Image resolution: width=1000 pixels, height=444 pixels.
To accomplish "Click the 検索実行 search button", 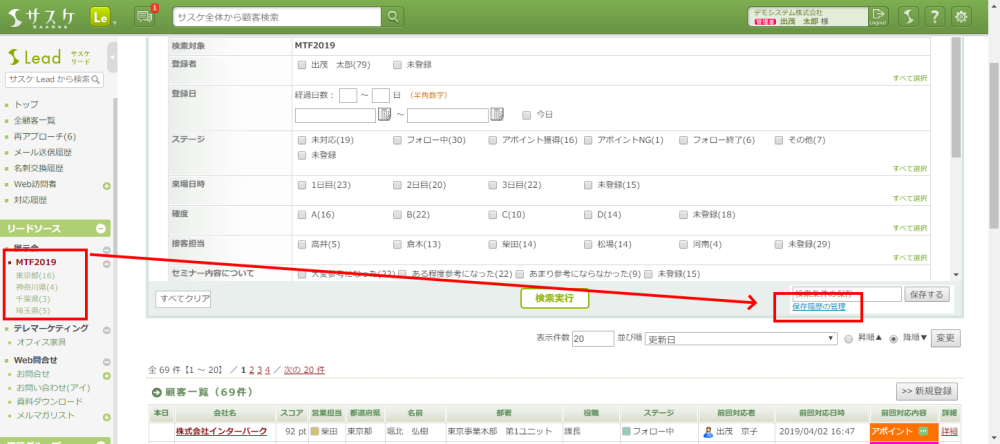I will tap(554, 298).
